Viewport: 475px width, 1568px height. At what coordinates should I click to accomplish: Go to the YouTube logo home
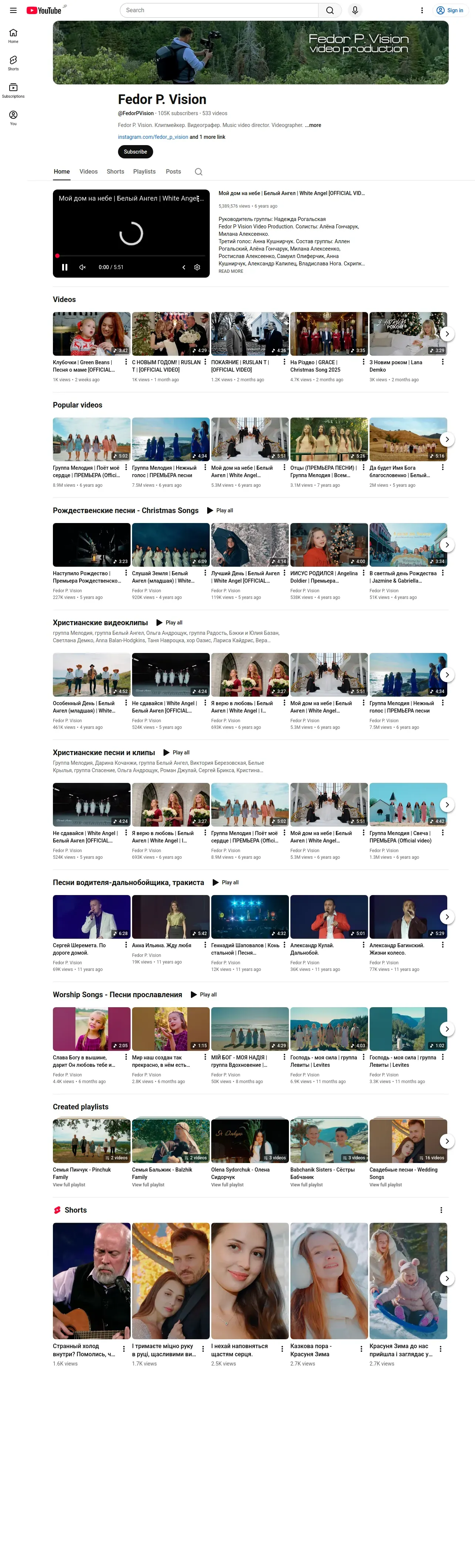[x=44, y=10]
